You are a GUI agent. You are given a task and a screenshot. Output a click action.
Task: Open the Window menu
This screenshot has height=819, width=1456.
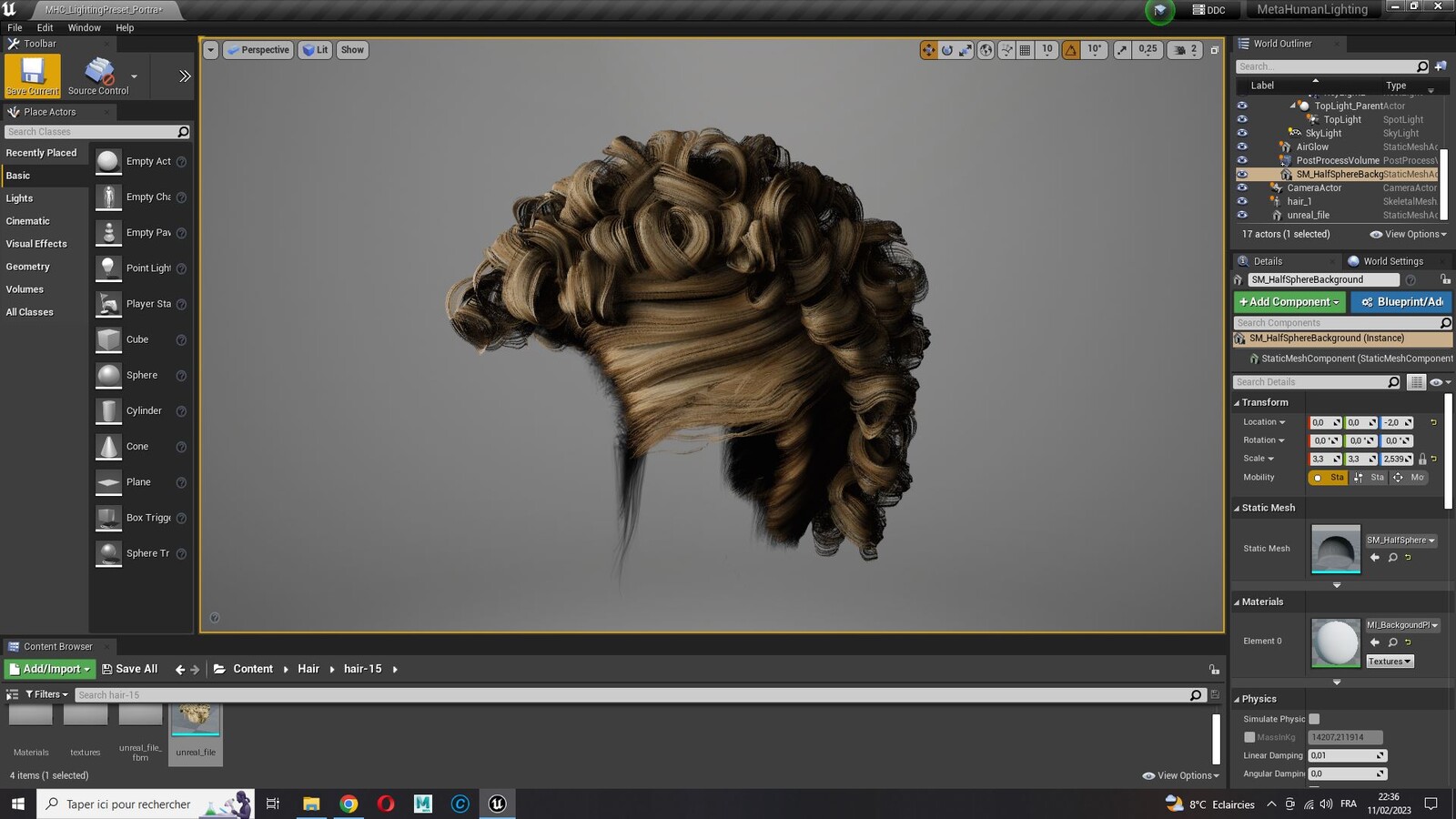pyautogui.click(x=84, y=28)
